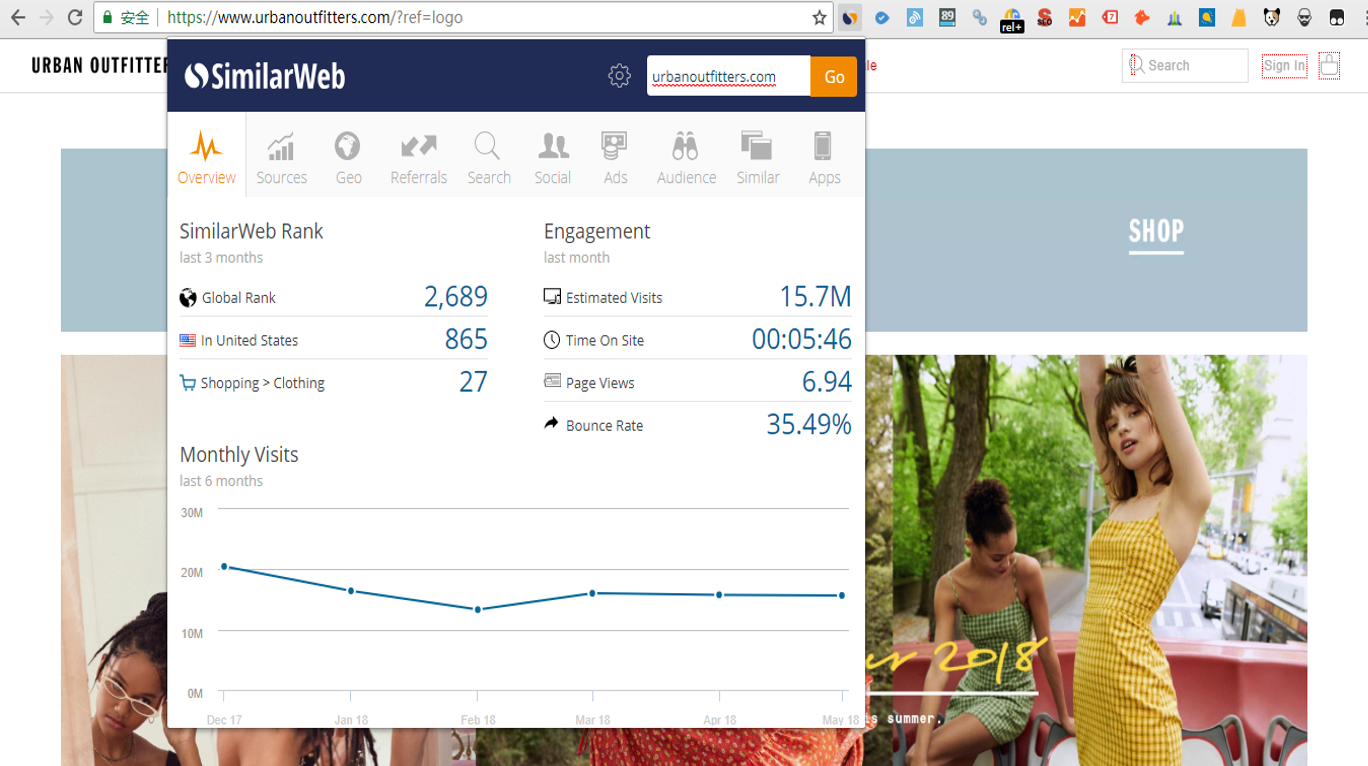Click the Dec 17 data point on chart
The image size is (1368, 766).
pos(224,567)
